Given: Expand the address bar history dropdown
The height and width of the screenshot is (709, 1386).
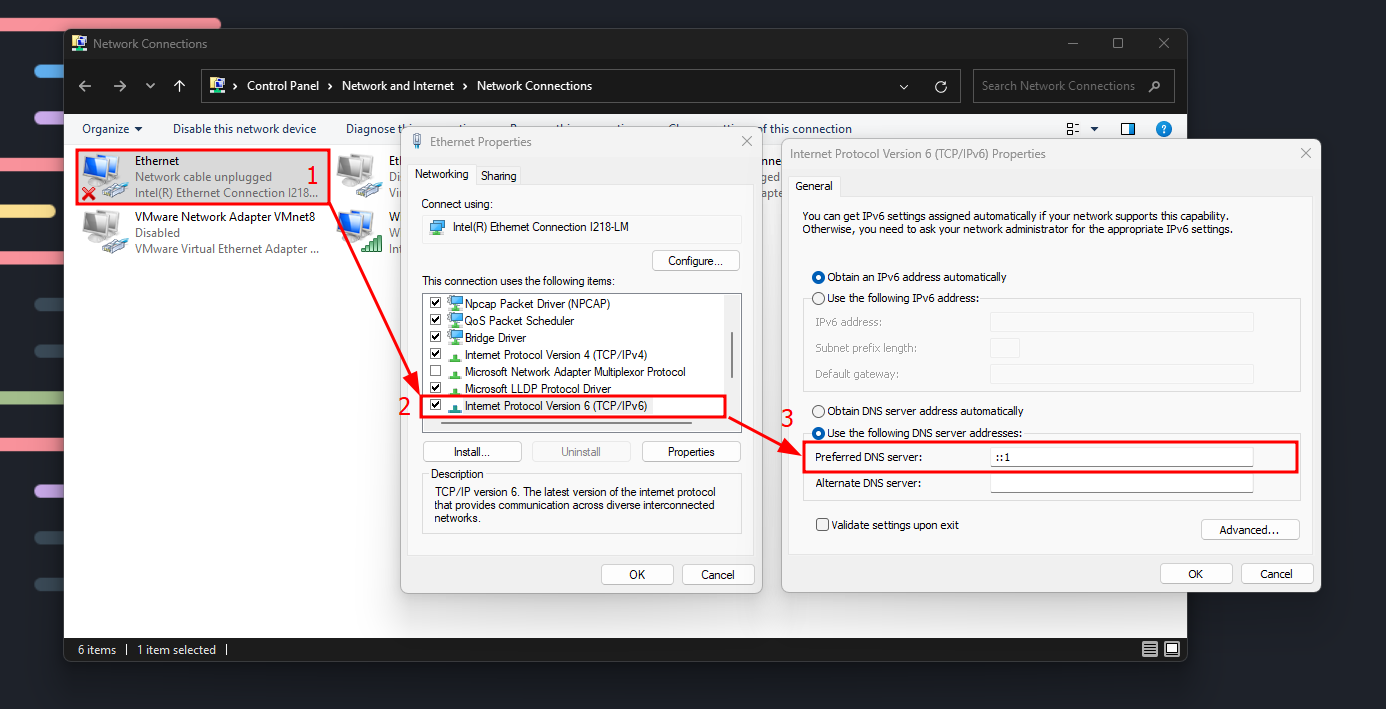Looking at the screenshot, I should (x=904, y=86).
